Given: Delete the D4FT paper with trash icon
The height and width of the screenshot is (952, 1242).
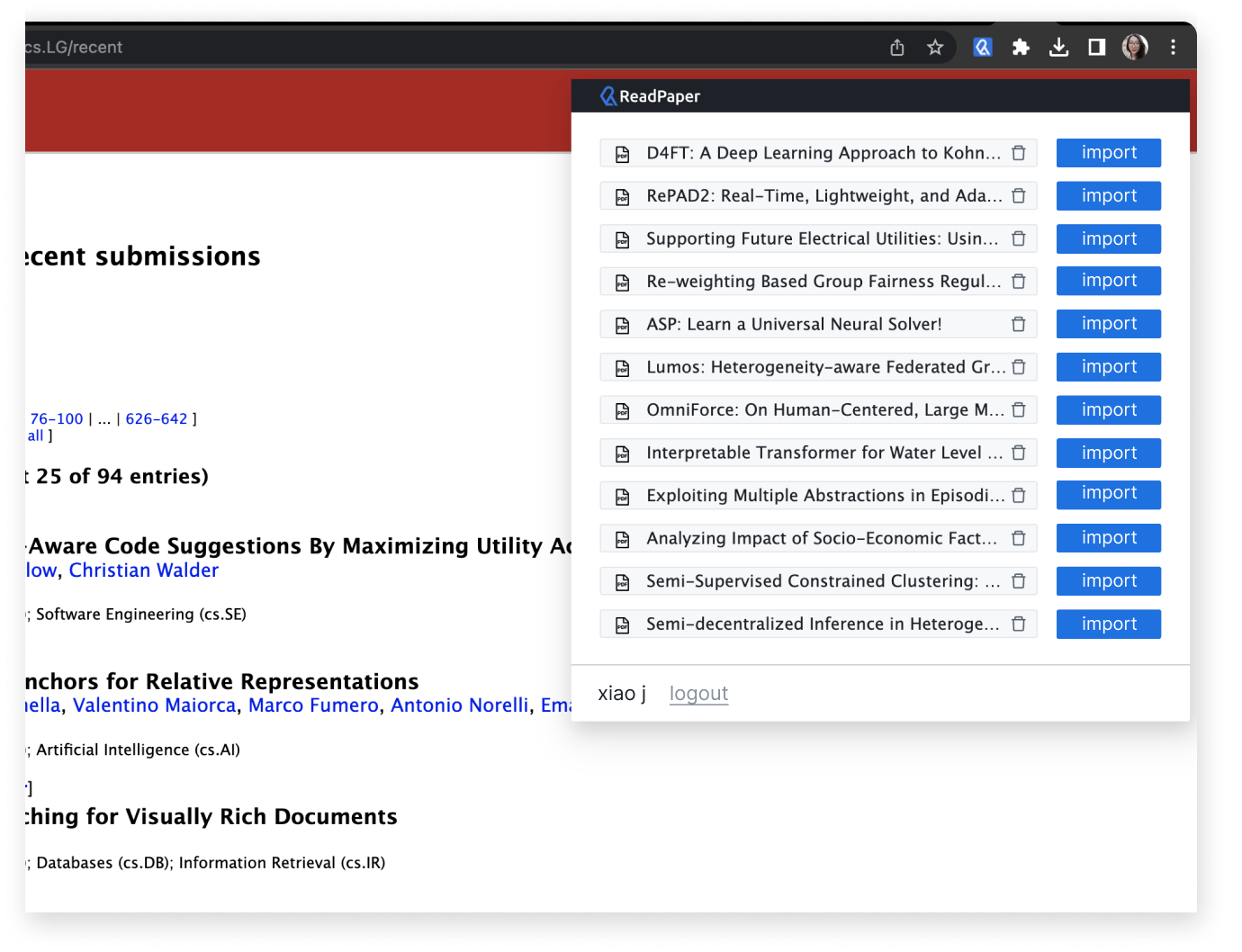Looking at the screenshot, I should (x=1019, y=153).
